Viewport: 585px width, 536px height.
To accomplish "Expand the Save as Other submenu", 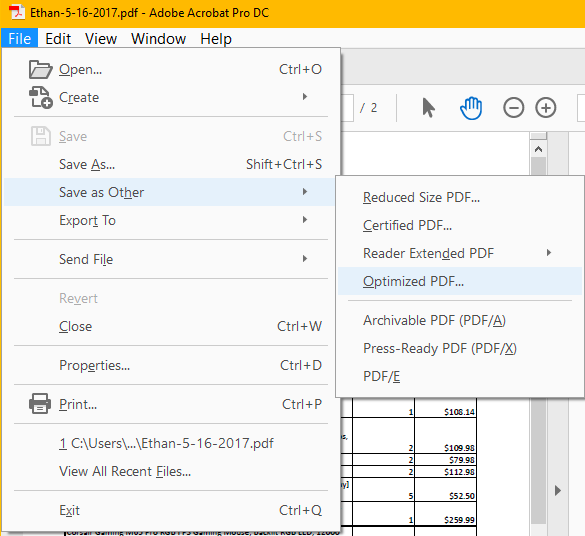I will (170, 192).
